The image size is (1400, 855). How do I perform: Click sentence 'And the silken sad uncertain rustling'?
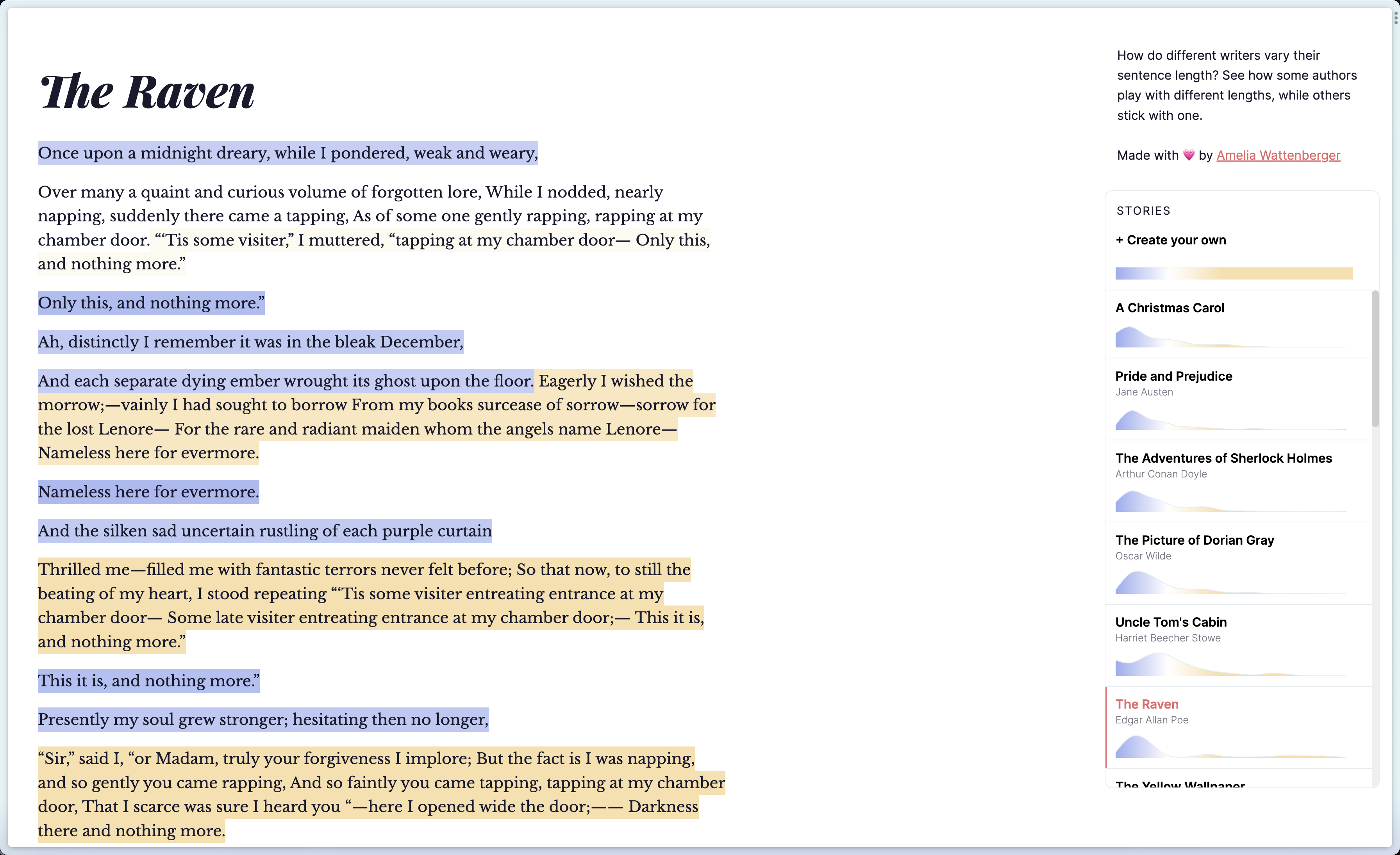(x=265, y=531)
